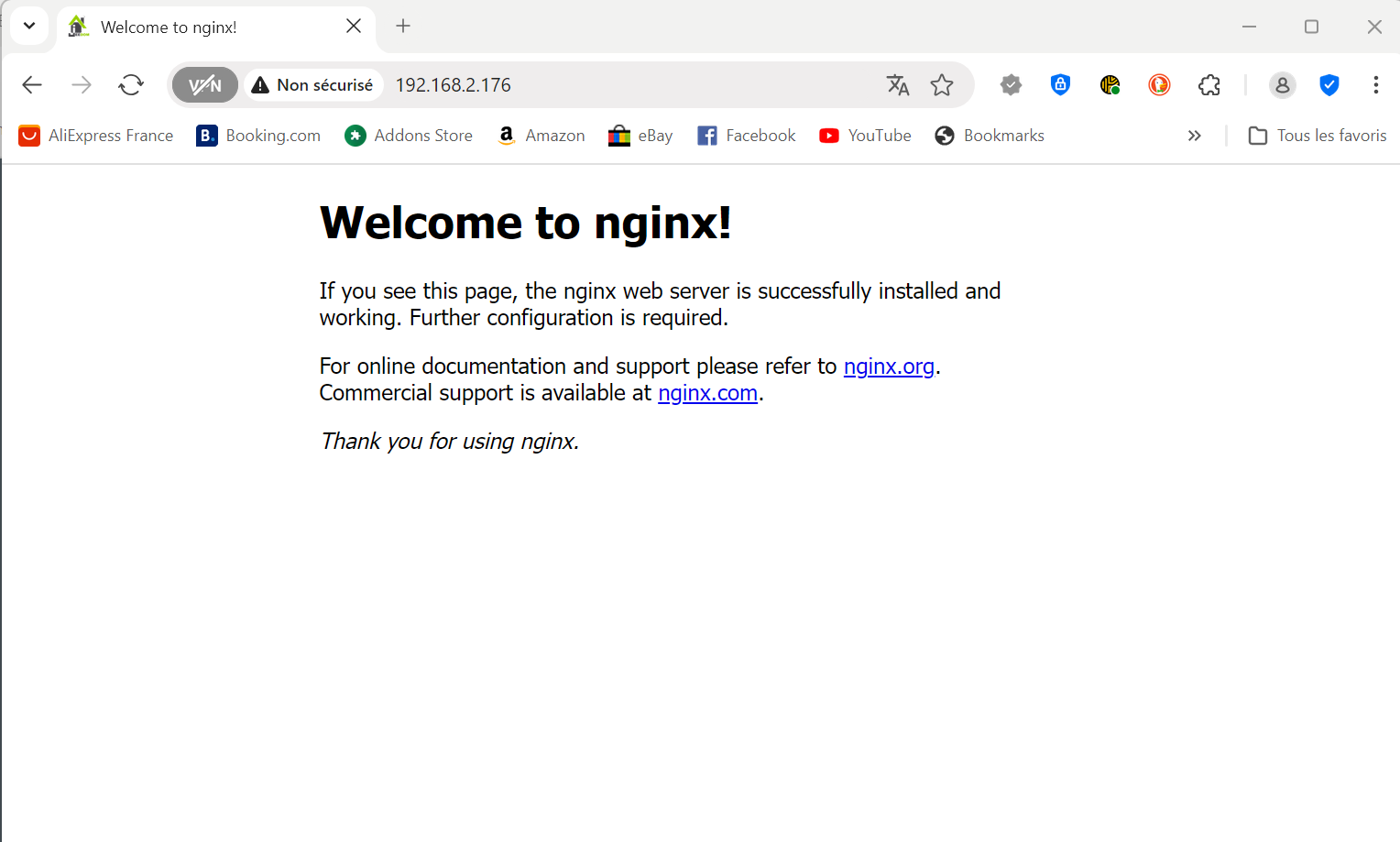Open the YouTube bookmark
1400x842 pixels.
click(x=866, y=136)
